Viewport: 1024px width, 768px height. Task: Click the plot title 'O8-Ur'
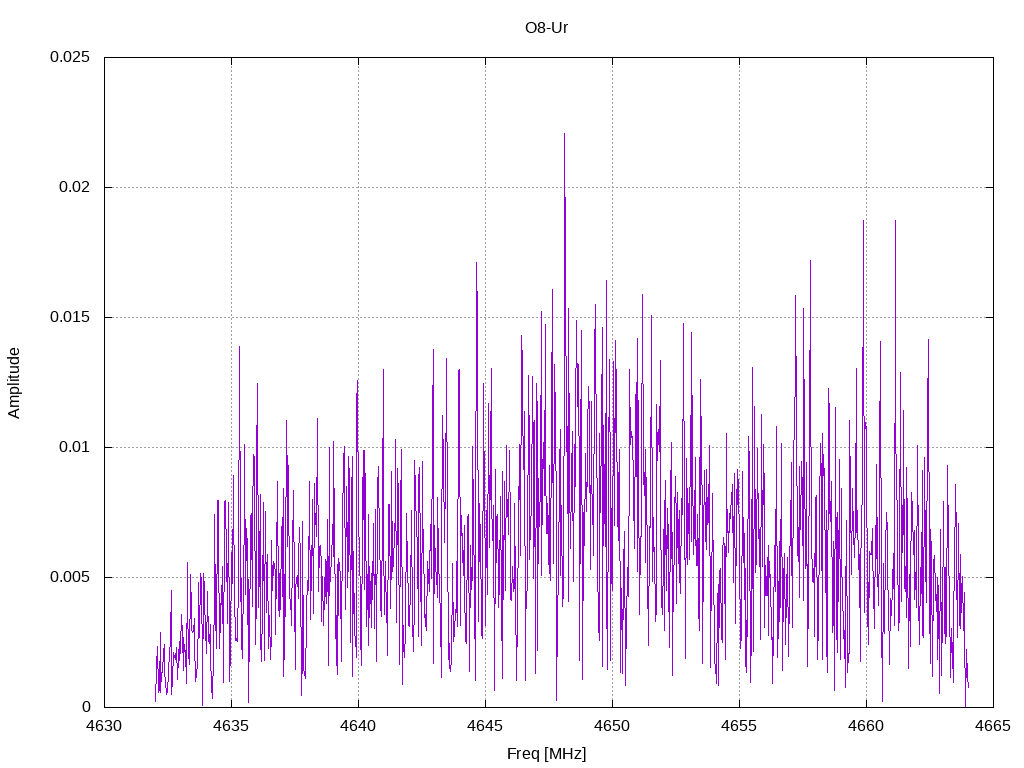tap(546, 28)
